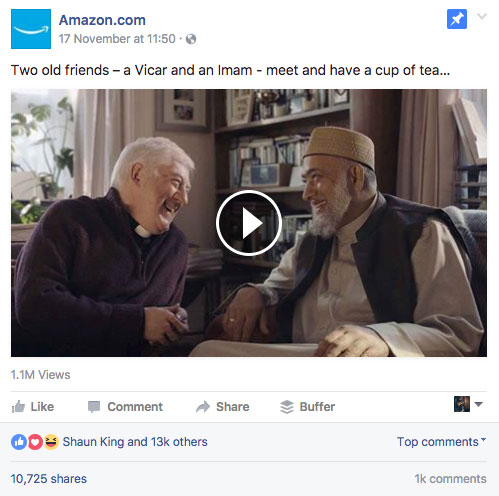View Shaun King and 13k others
This screenshot has height=496, width=499.
[135, 442]
